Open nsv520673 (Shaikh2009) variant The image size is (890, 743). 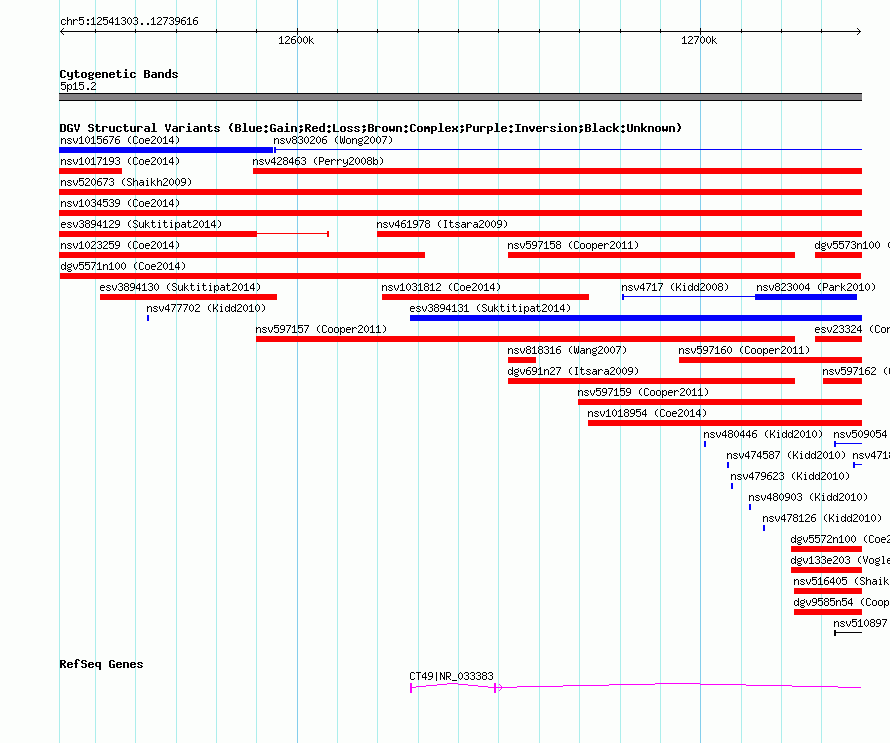click(126, 182)
